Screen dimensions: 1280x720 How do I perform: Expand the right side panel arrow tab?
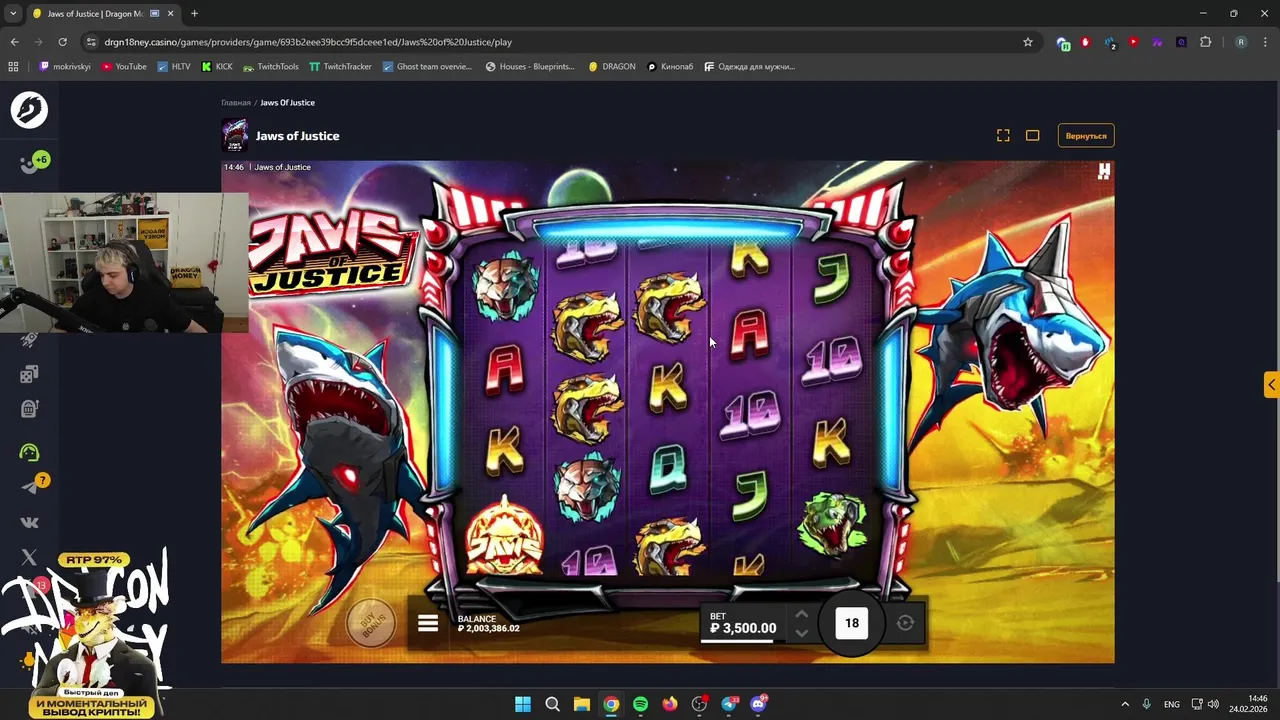coord(1271,385)
